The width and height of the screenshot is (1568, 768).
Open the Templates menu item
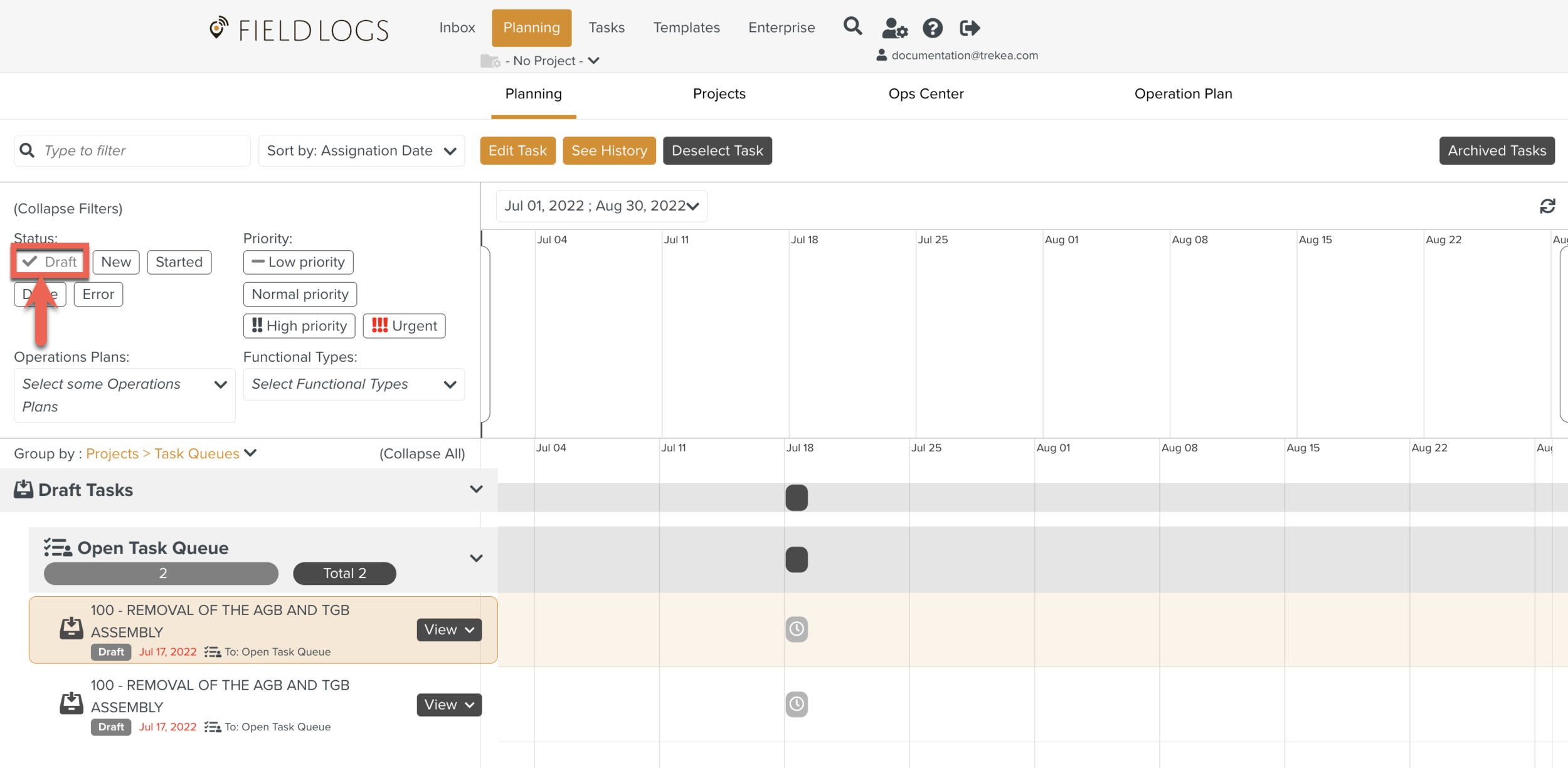point(686,28)
